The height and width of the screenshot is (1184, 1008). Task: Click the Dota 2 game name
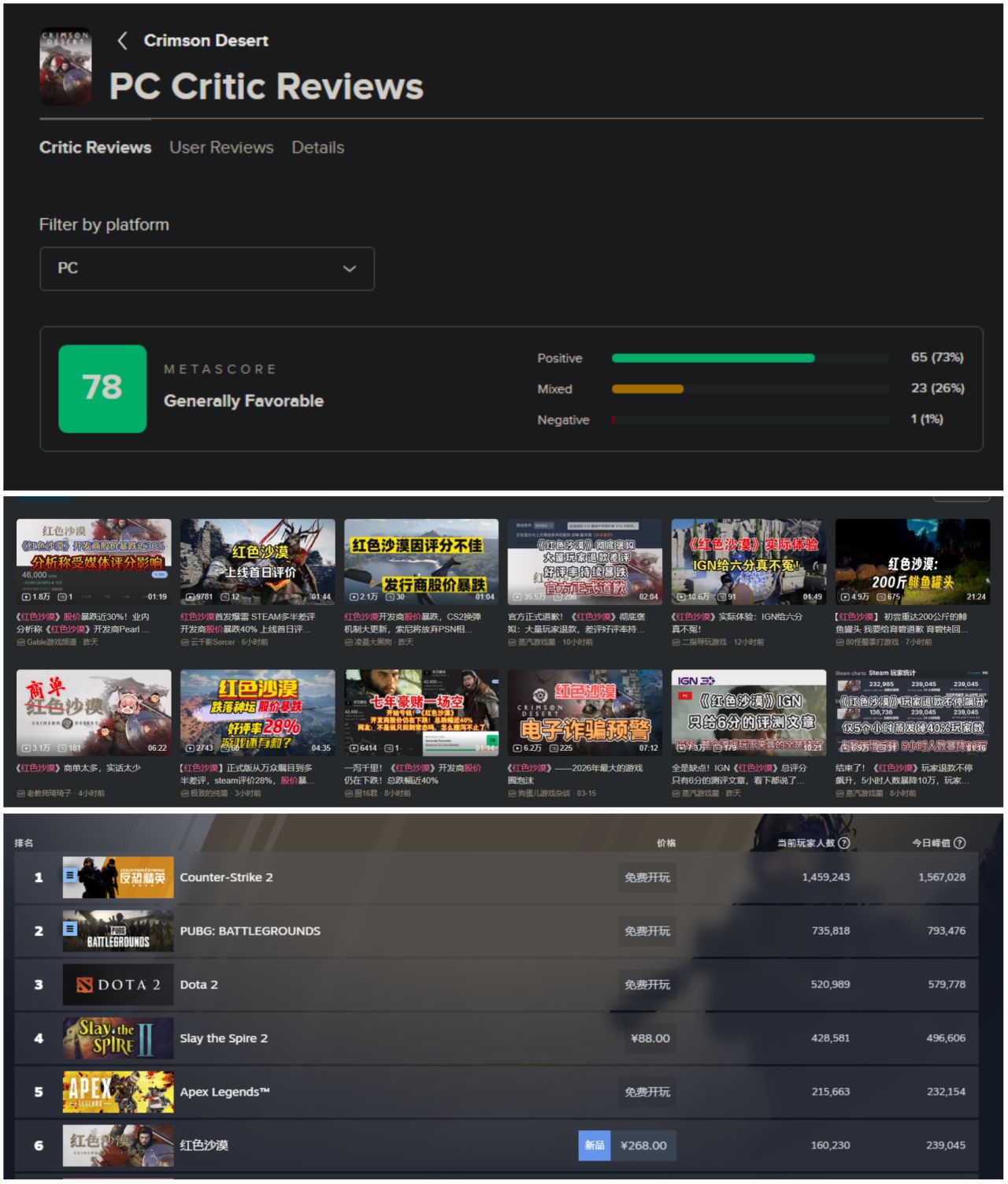[x=199, y=985]
